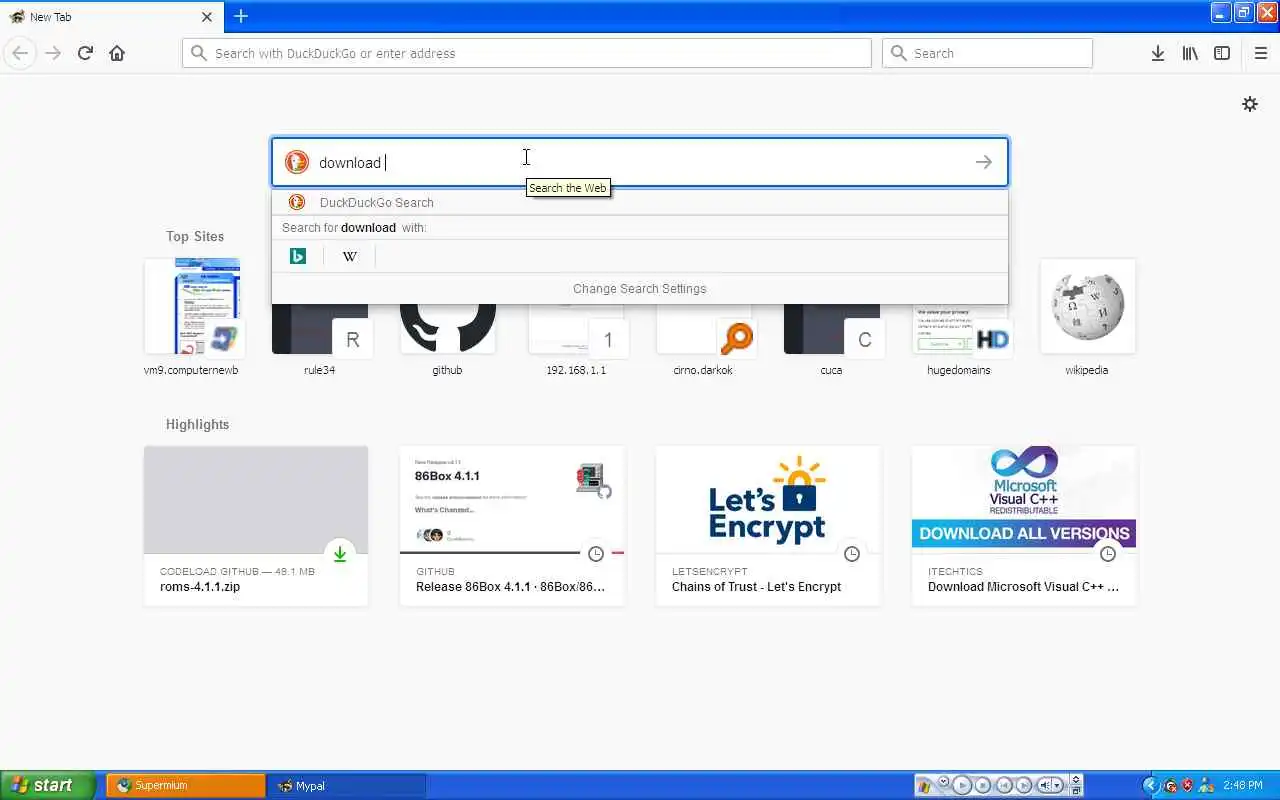Search with the Bing engine icon
This screenshot has height=800, width=1280.
[298, 256]
